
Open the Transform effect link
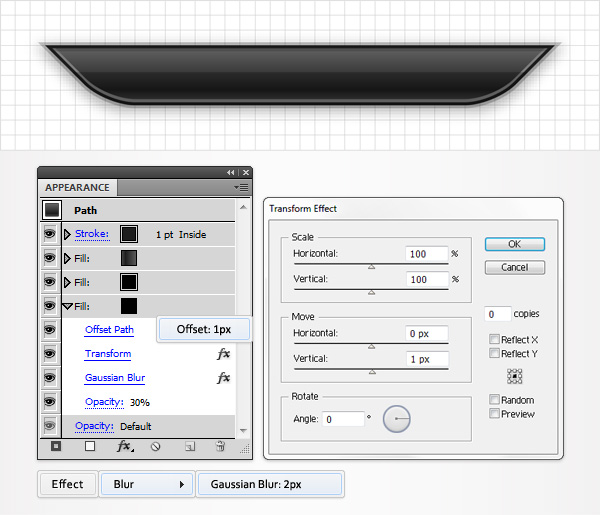pos(108,354)
